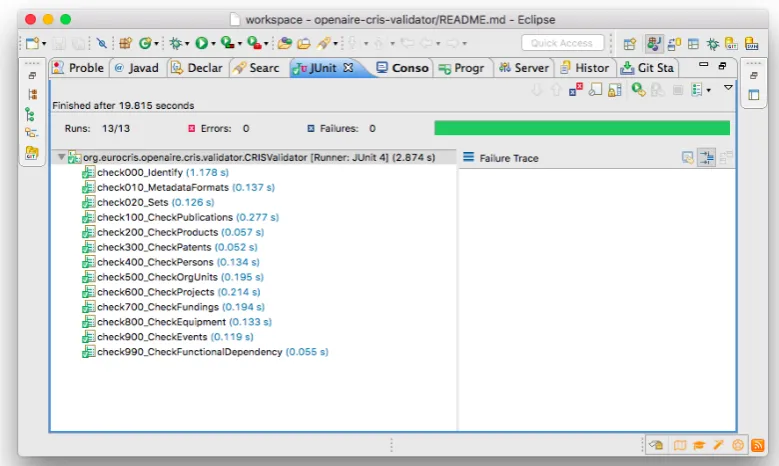Open the Debug dropdown arrow
This screenshot has height=466, width=779.
(x=187, y=44)
